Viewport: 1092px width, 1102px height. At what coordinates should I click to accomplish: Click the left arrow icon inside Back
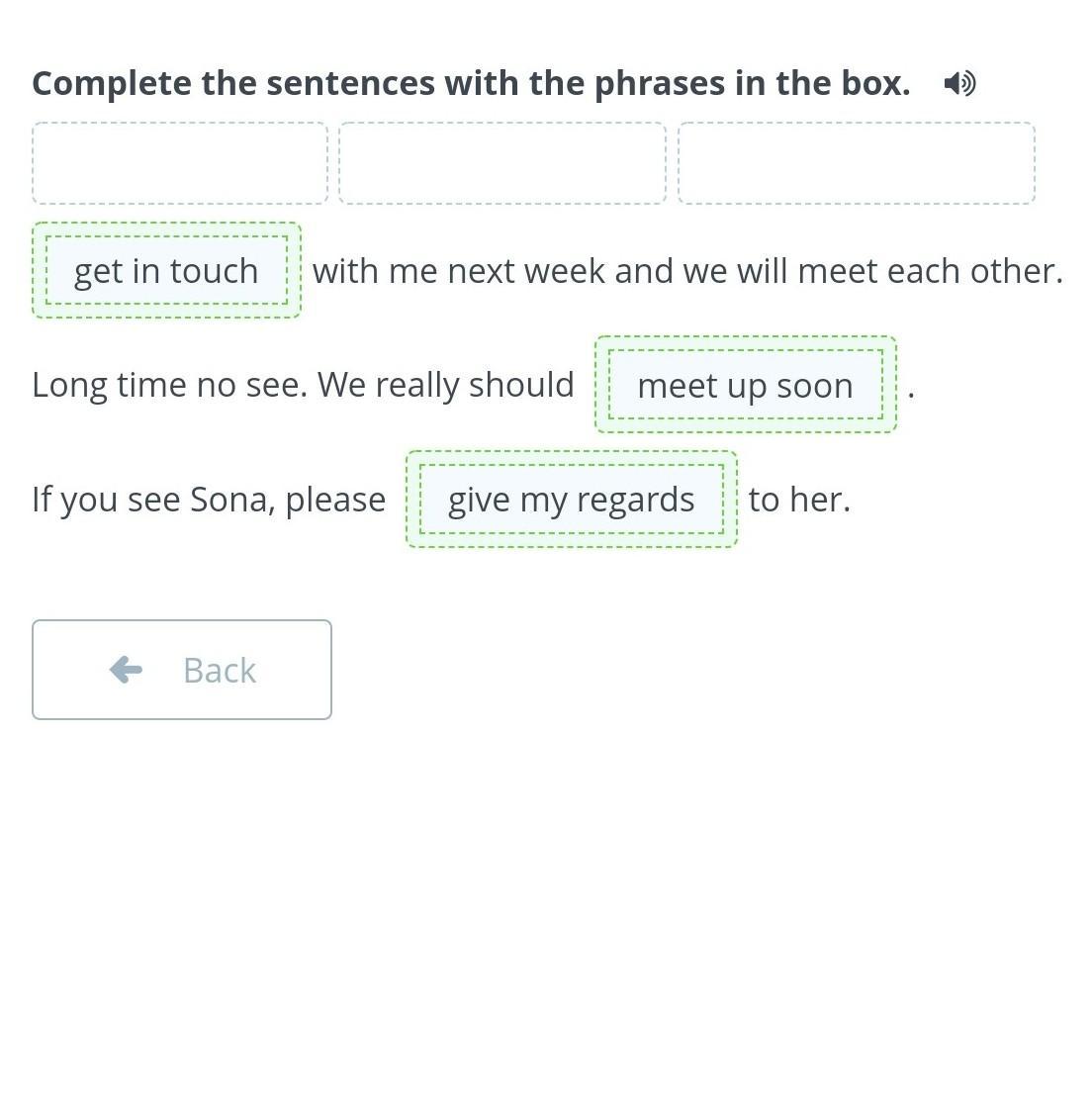(x=126, y=670)
